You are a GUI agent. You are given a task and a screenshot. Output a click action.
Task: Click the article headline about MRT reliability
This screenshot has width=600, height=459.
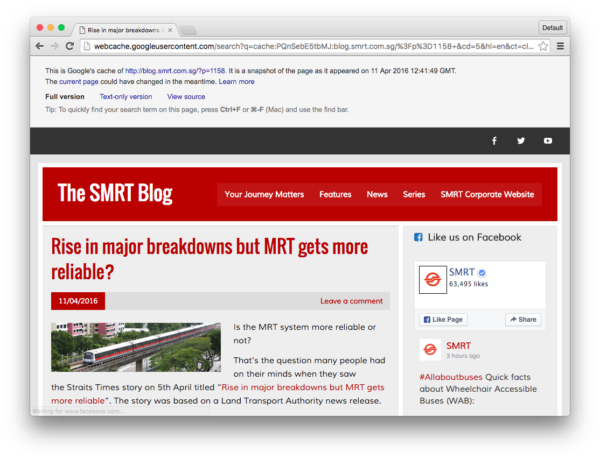coord(209,259)
